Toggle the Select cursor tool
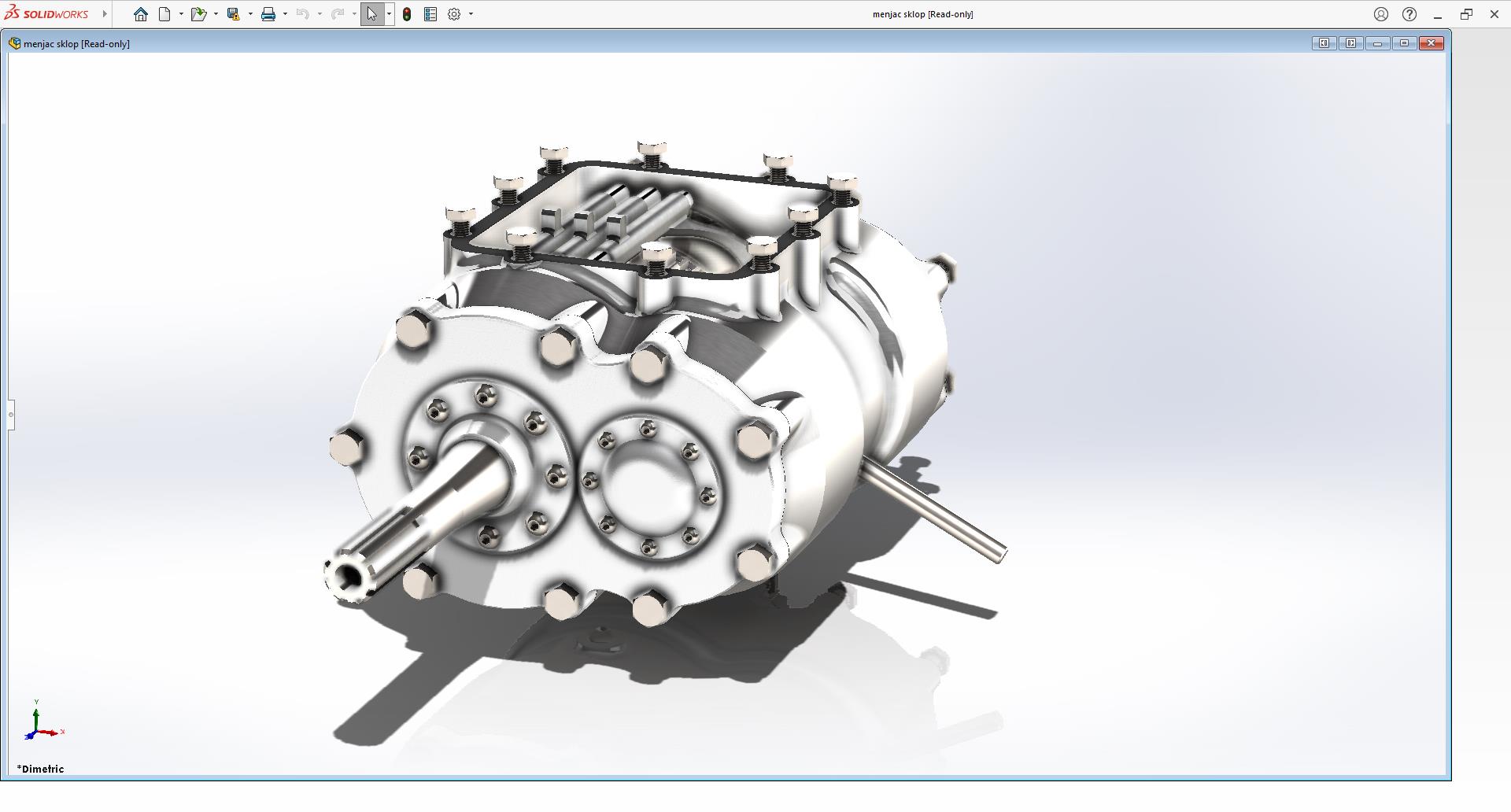 click(371, 14)
